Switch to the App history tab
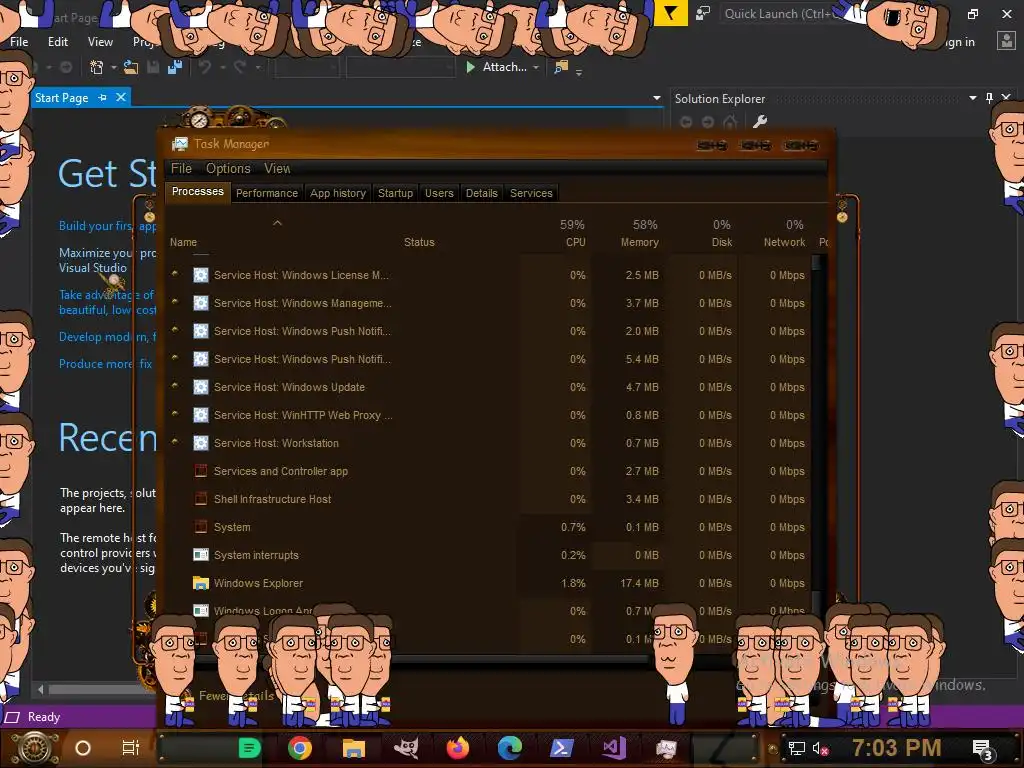This screenshot has height=768, width=1024. coord(338,193)
